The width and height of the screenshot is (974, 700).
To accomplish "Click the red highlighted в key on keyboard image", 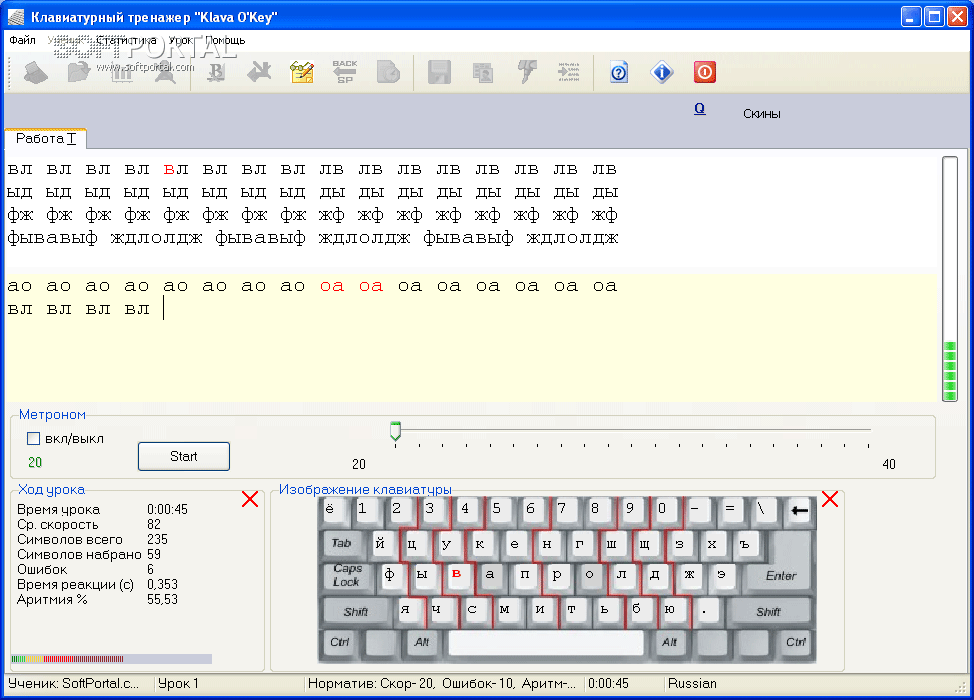I will coord(457,574).
